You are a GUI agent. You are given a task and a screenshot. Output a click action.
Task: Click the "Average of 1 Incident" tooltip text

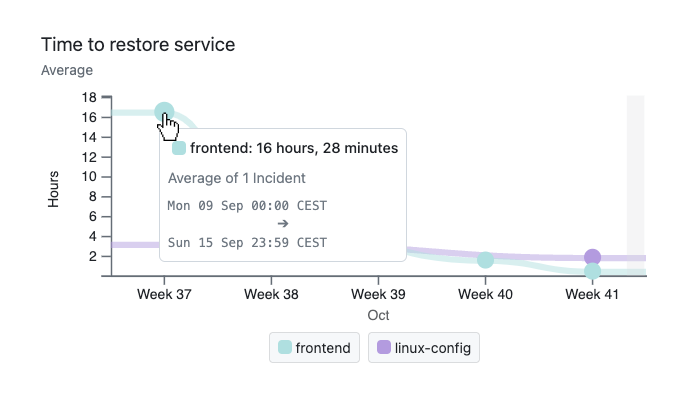pyautogui.click(x=236, y=178)
